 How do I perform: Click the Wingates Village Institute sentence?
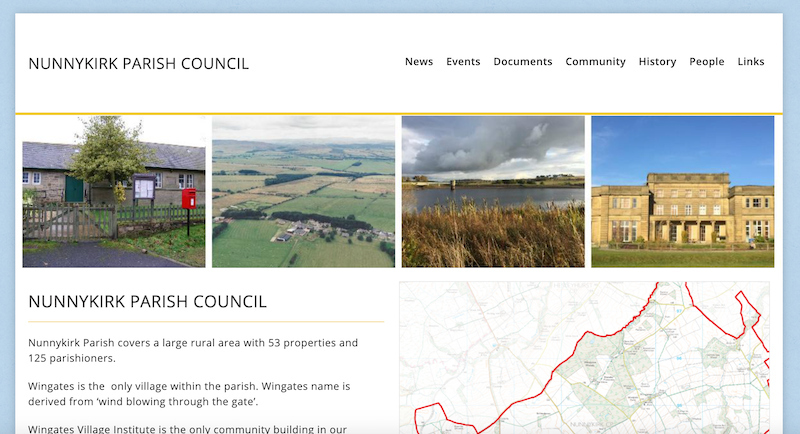pyautogui.click(x=188, y=429)
